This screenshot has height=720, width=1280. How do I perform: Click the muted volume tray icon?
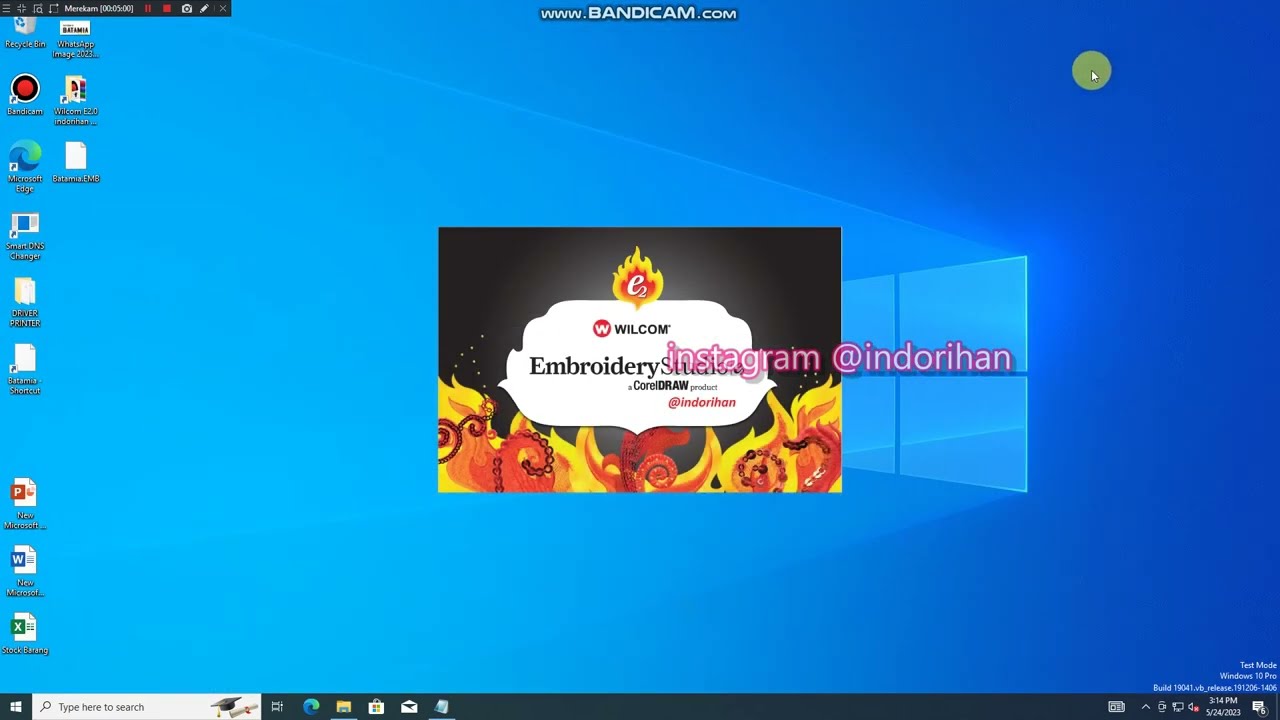tap(1193, 707)
